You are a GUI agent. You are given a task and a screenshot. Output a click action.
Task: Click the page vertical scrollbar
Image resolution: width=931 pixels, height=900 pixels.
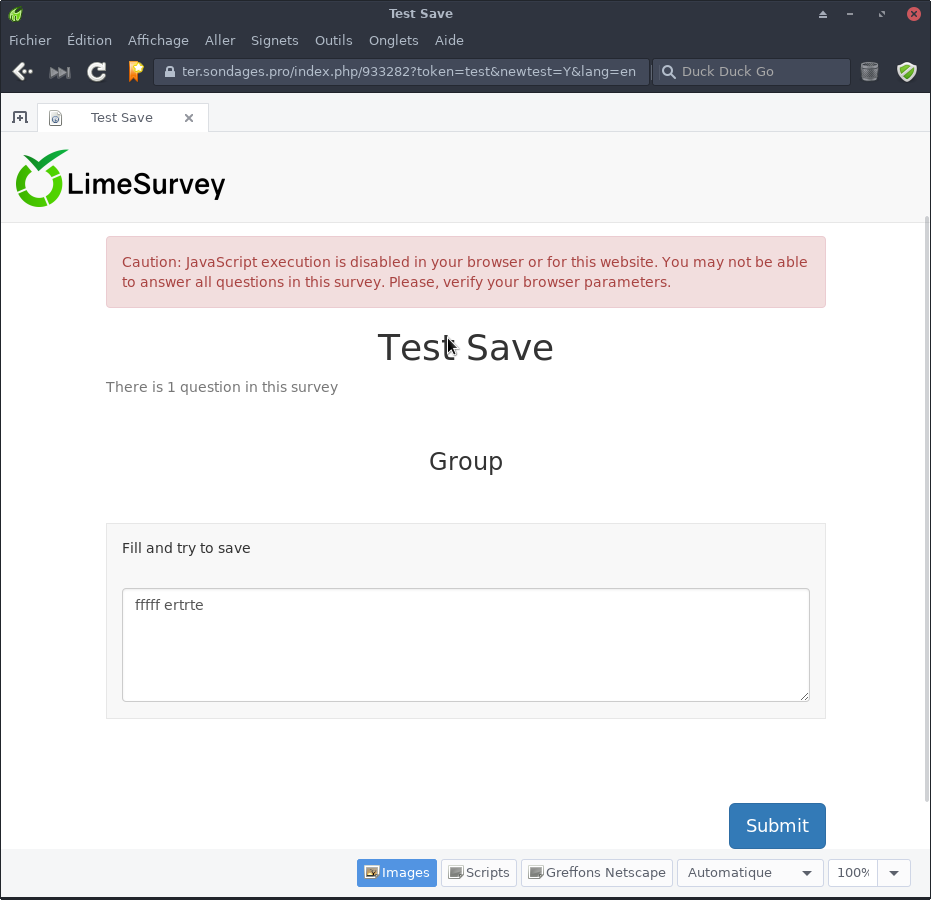(926, 500)
